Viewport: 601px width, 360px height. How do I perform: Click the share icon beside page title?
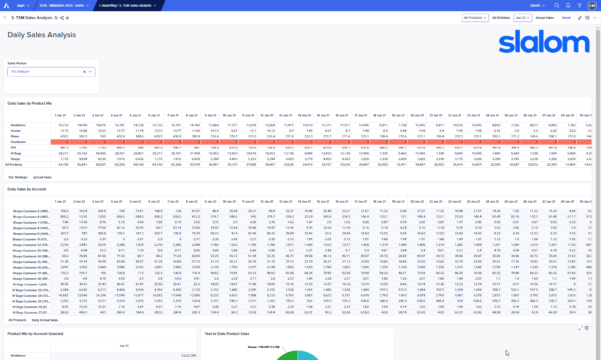(x=62, y=18)
